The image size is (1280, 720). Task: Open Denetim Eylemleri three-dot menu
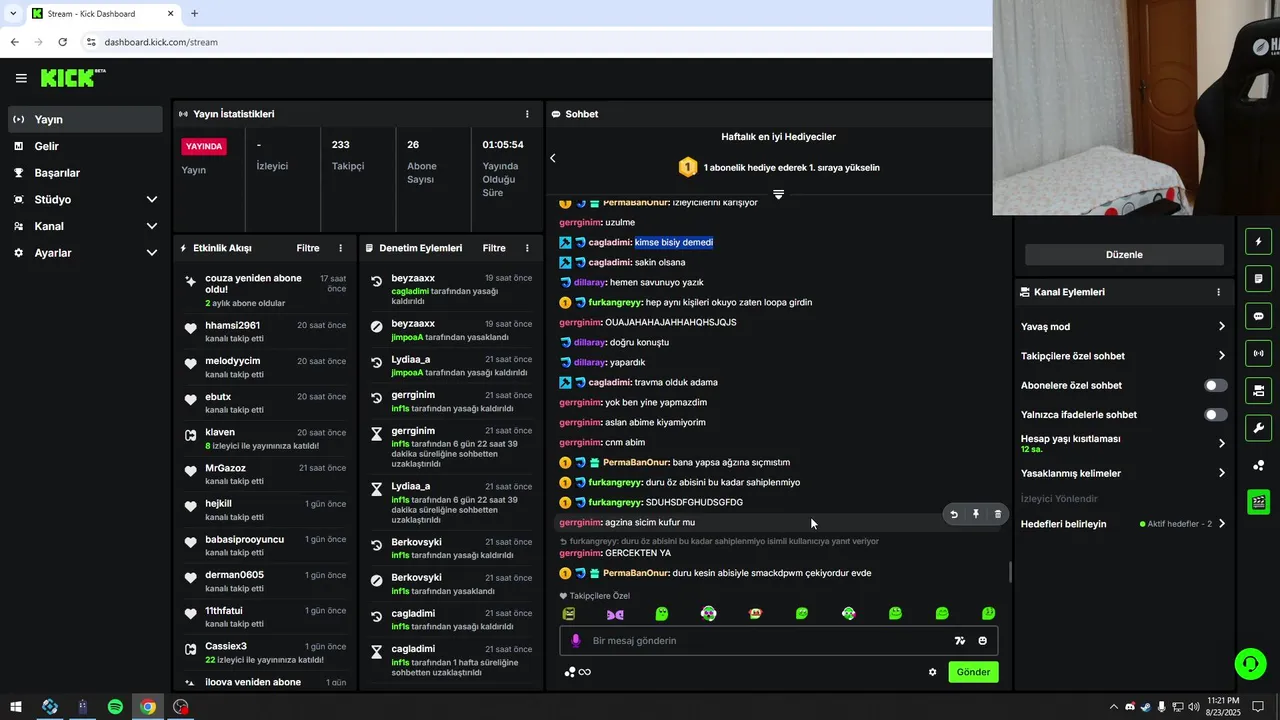(527, 248)
